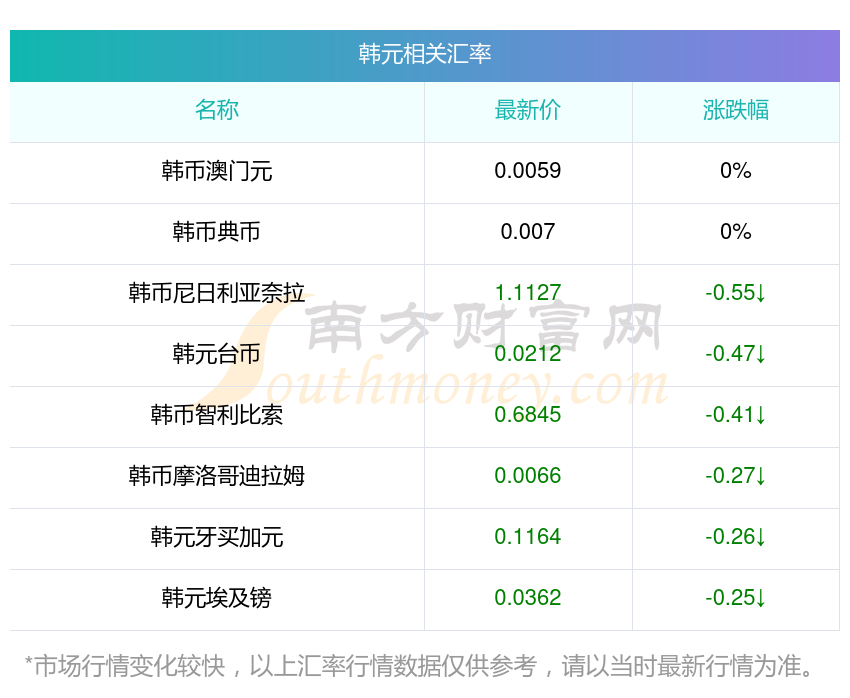The image size is (850, 698).
Task: Click the price 0.6845
Action: [527, 415]
